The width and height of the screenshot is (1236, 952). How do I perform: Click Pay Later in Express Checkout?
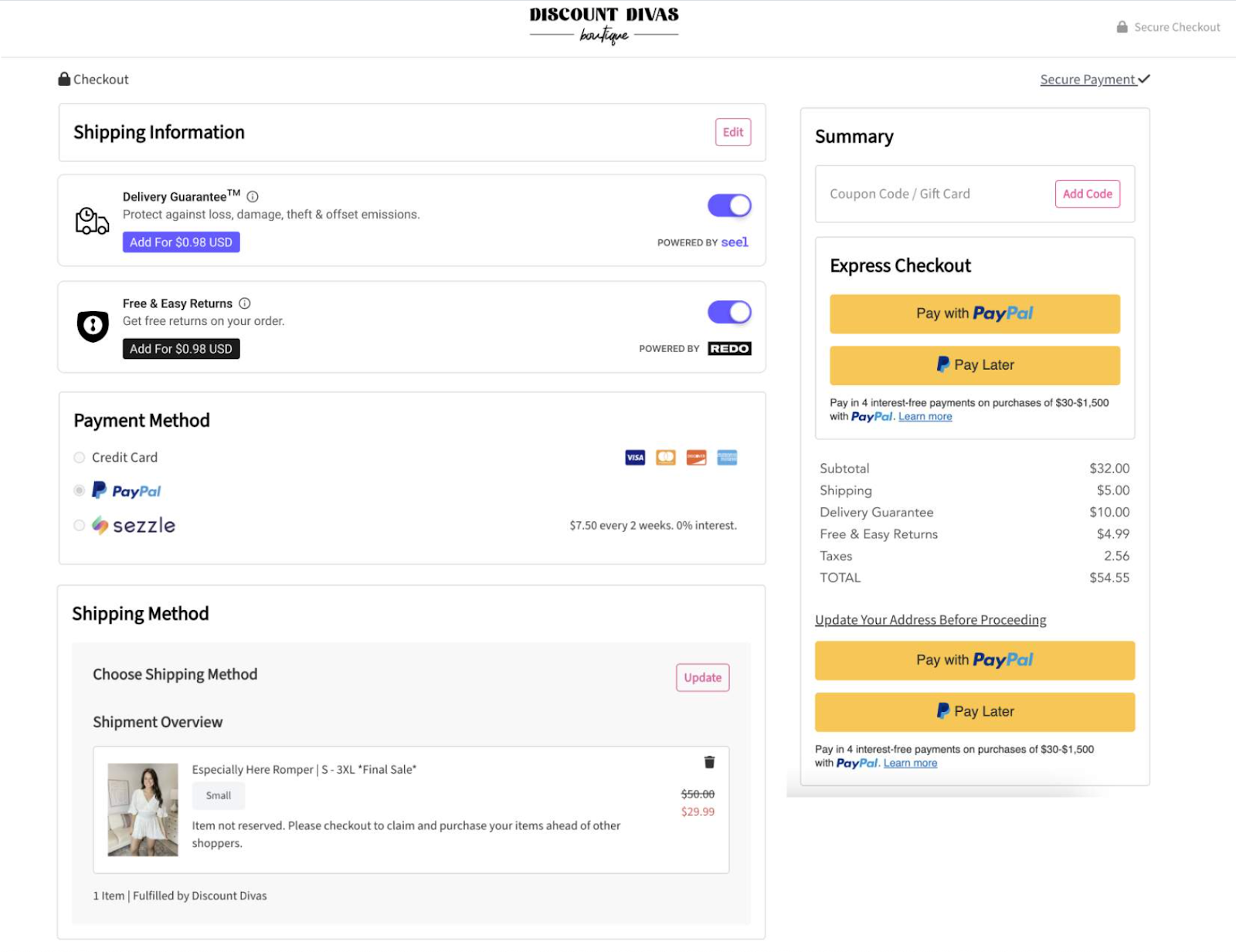[974, 365]
